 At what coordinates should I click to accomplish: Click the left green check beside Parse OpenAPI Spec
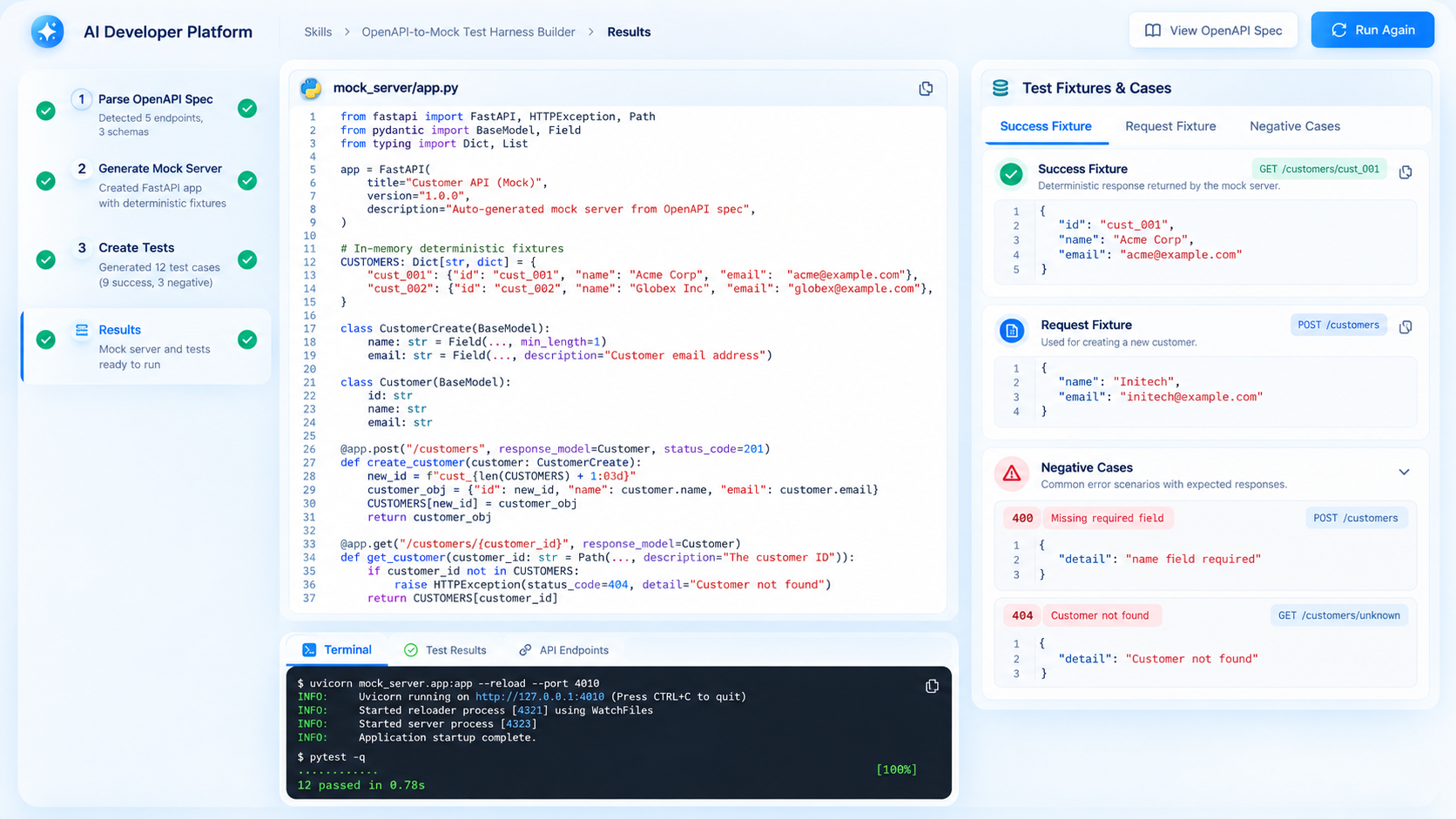46,111
